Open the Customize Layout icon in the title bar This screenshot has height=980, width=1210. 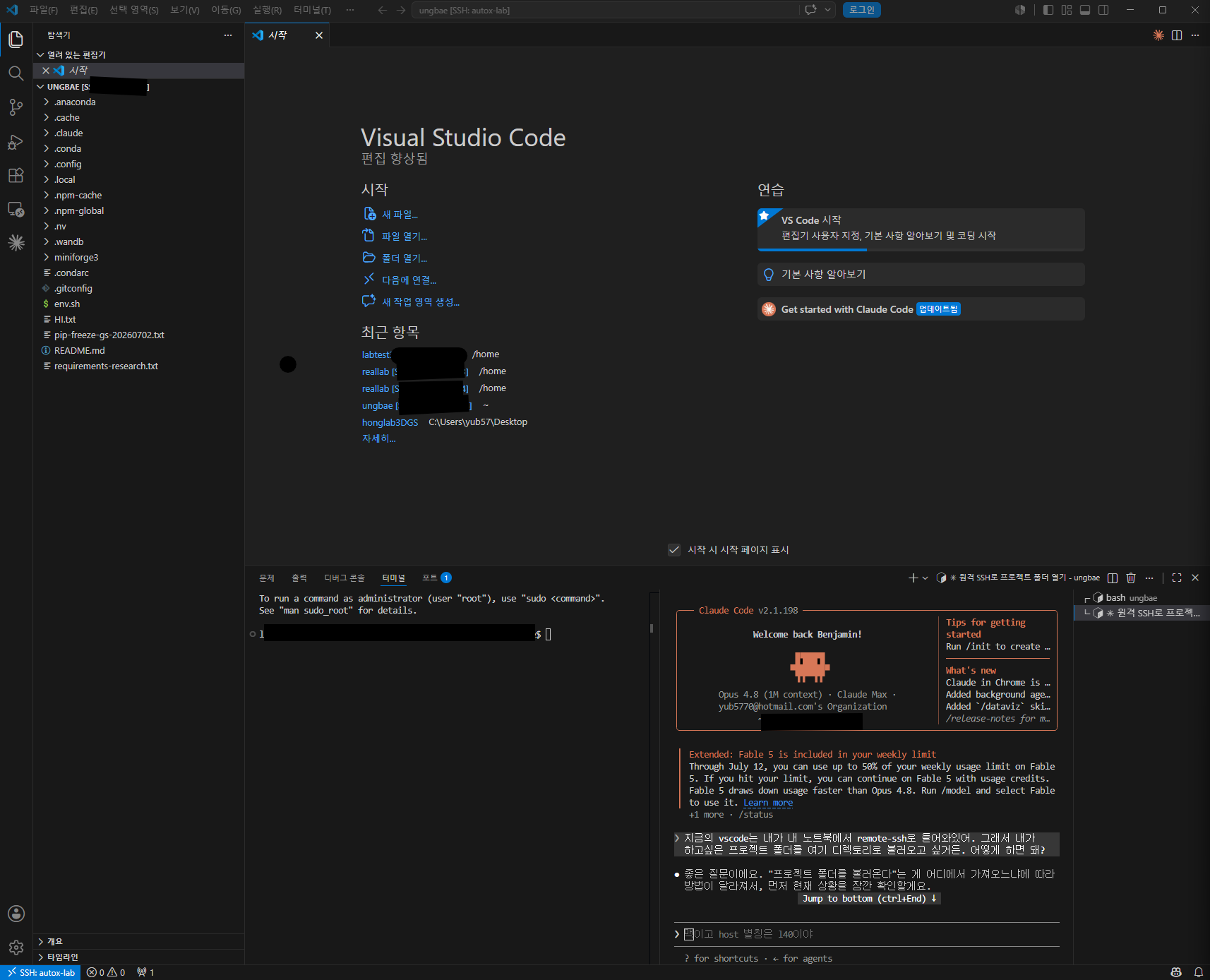pos(1067,10)
